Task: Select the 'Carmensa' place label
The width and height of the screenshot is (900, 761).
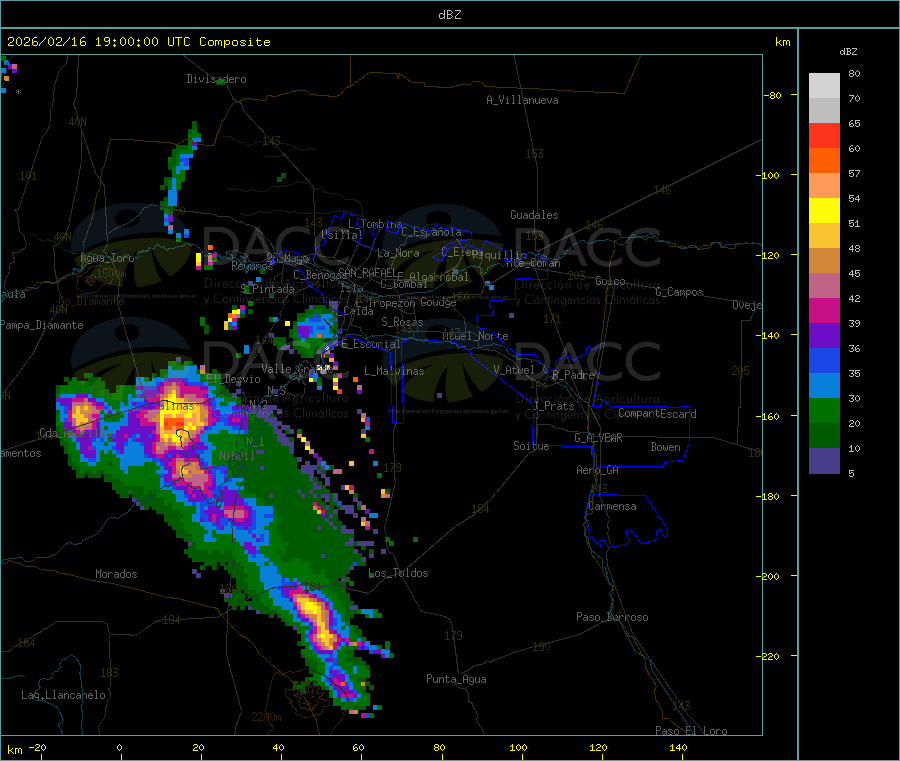Action: point(612,506)
